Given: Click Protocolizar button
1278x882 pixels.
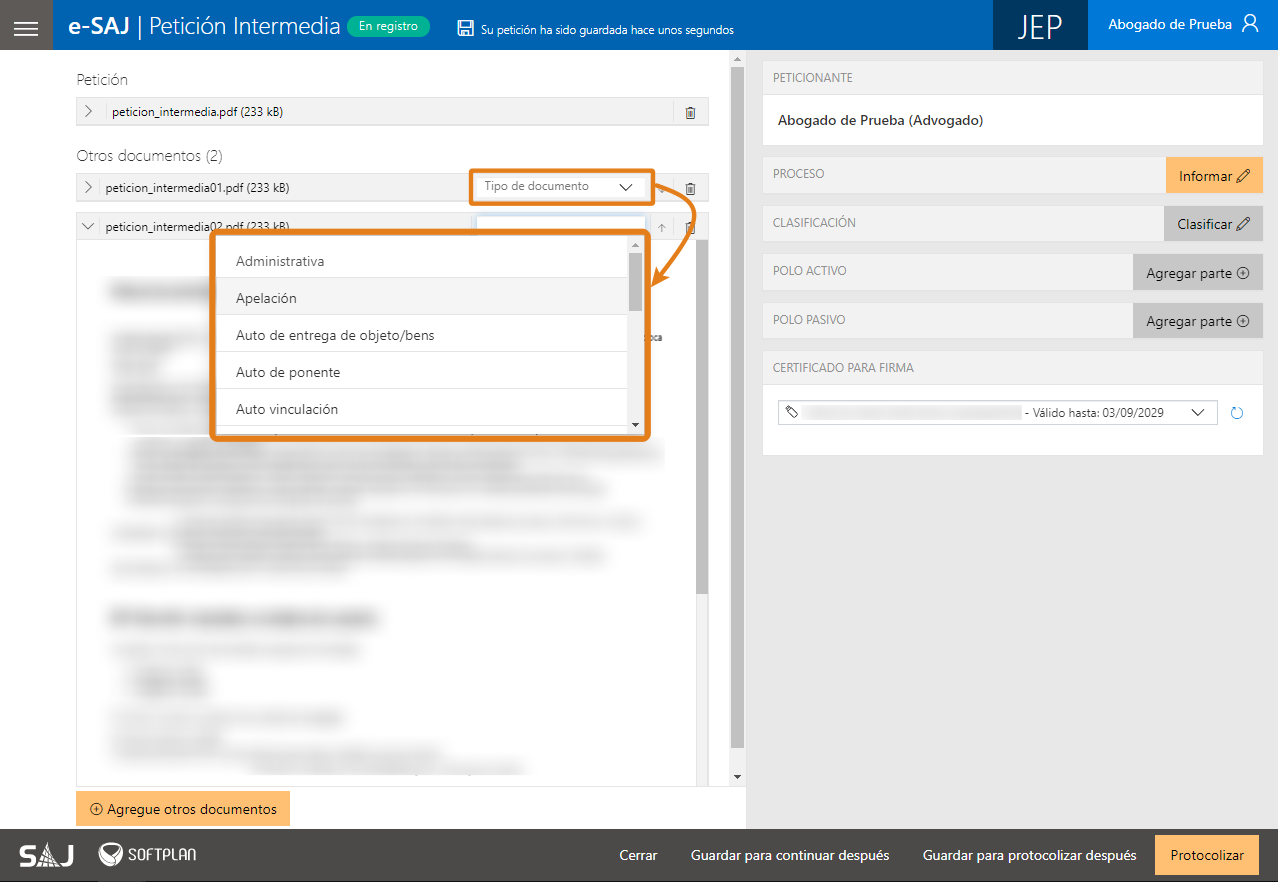Looking at the screenshot, I should point(1207,855).
